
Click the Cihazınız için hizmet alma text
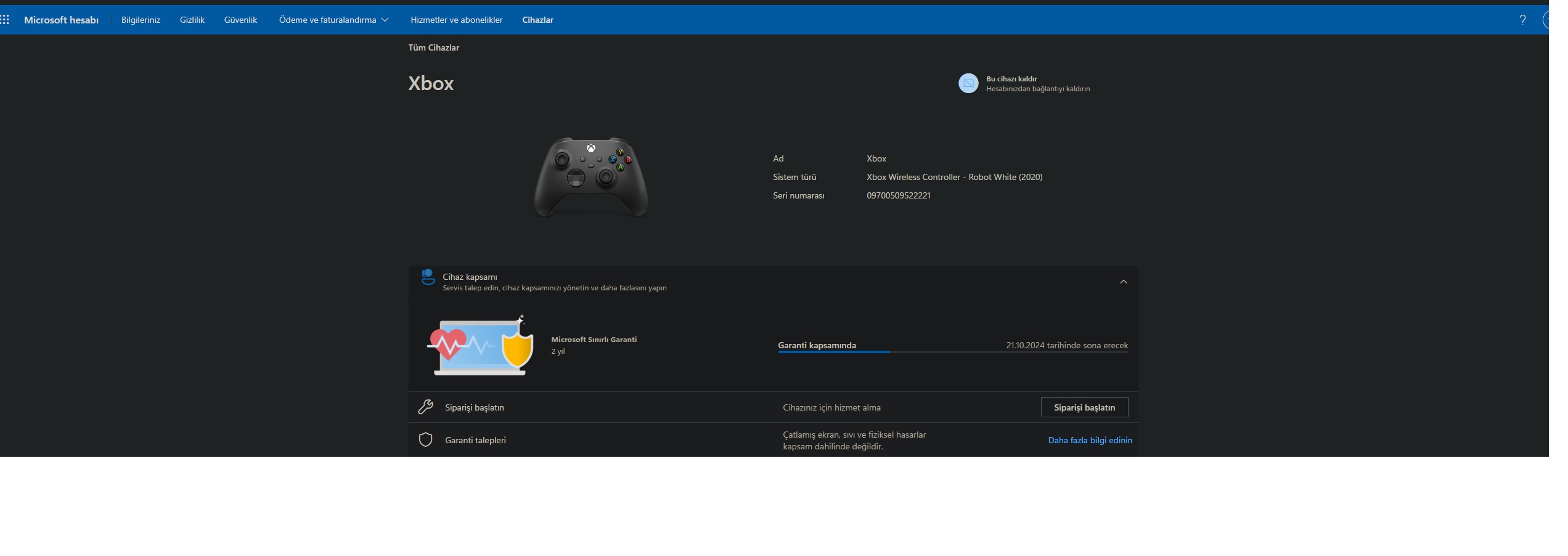(831, 407)
